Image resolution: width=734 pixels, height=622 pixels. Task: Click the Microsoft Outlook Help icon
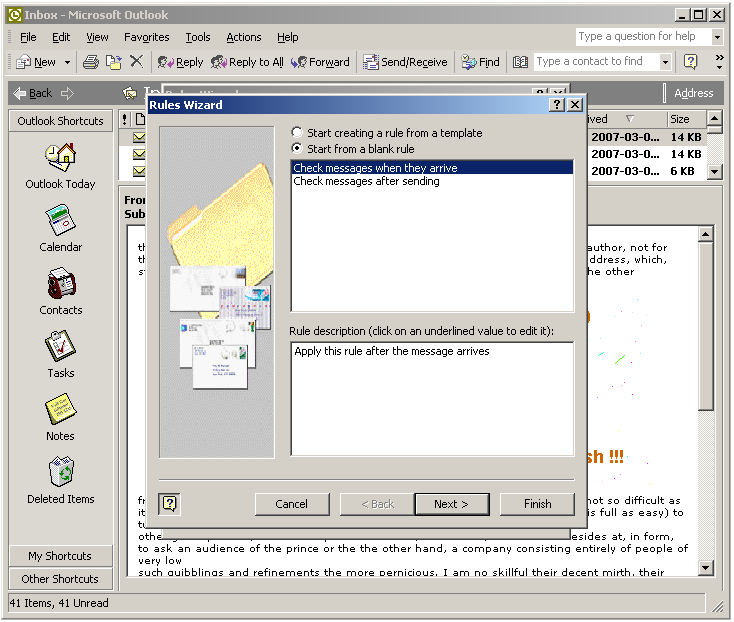[690, 61]
